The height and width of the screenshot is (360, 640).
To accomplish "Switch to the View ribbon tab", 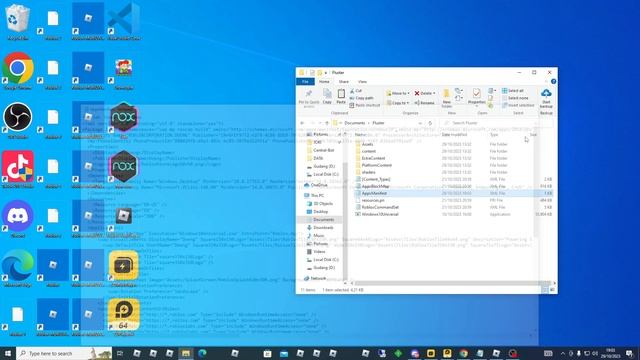I will [362, 82].
